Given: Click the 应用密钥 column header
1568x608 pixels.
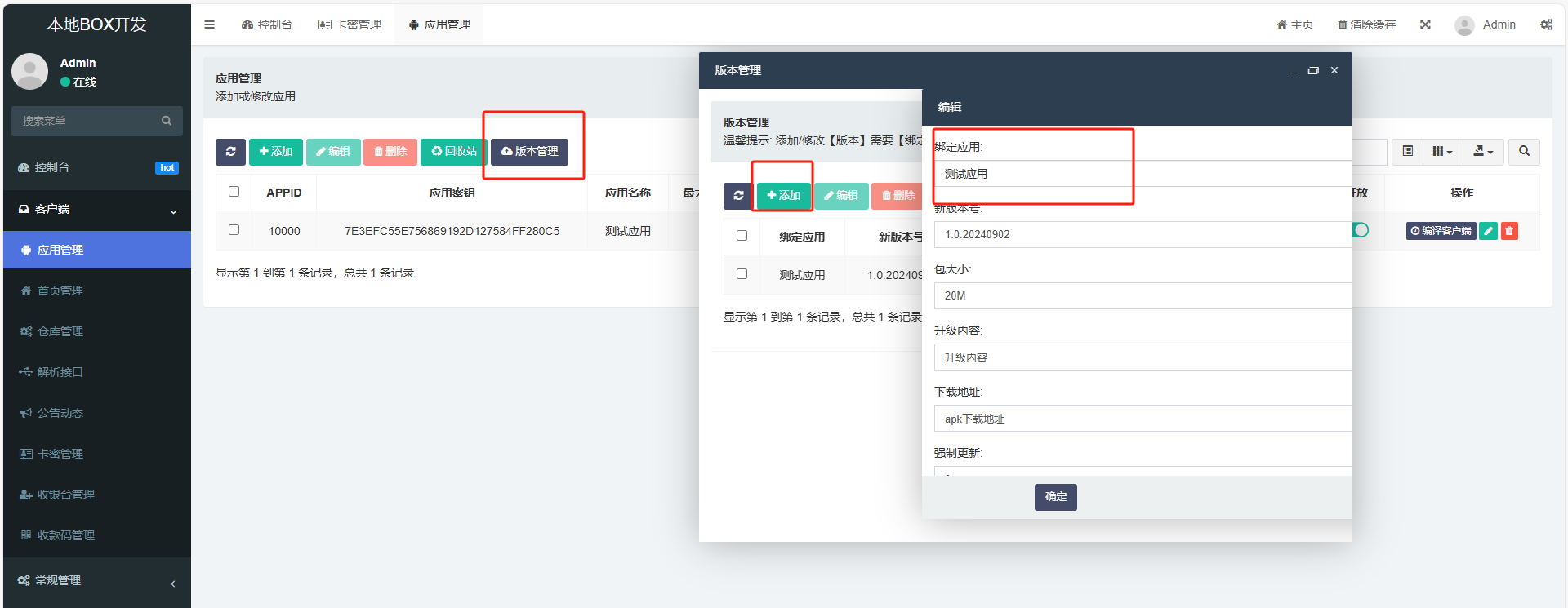Looking at the screenshot, I should (x=452, y=193).
